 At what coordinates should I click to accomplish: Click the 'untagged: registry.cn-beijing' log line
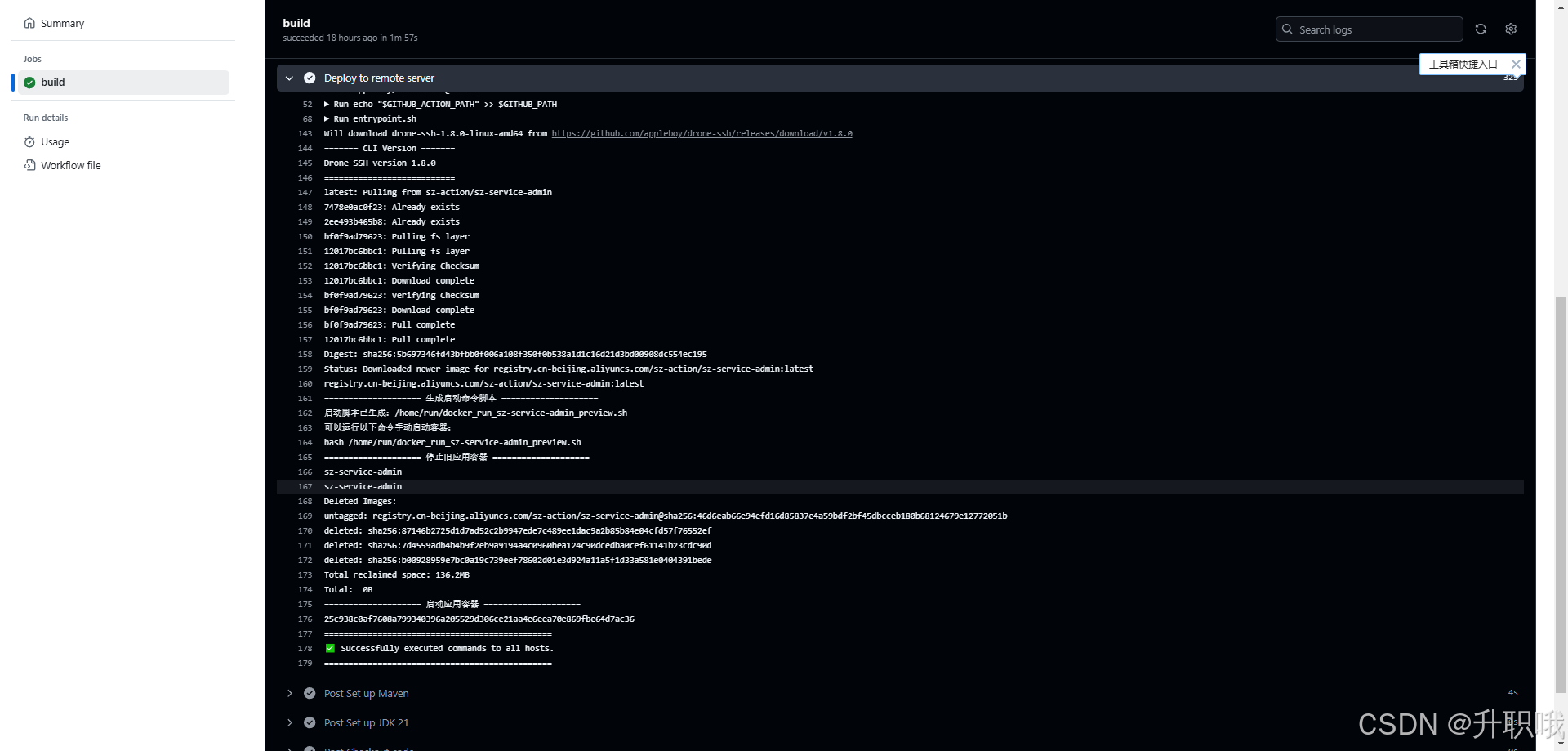tap(665, 516)
